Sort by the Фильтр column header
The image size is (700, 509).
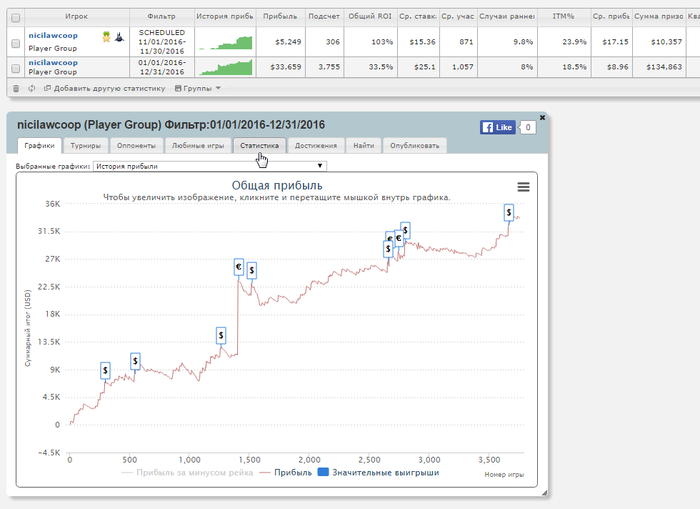[x=162, y=17]
